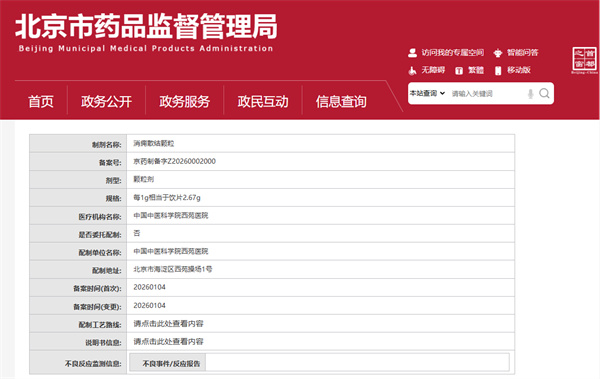The image size is (600, 379).
Task: Click the 配制地址 row label
Action: pyautogui.click(x=107, y=271)
